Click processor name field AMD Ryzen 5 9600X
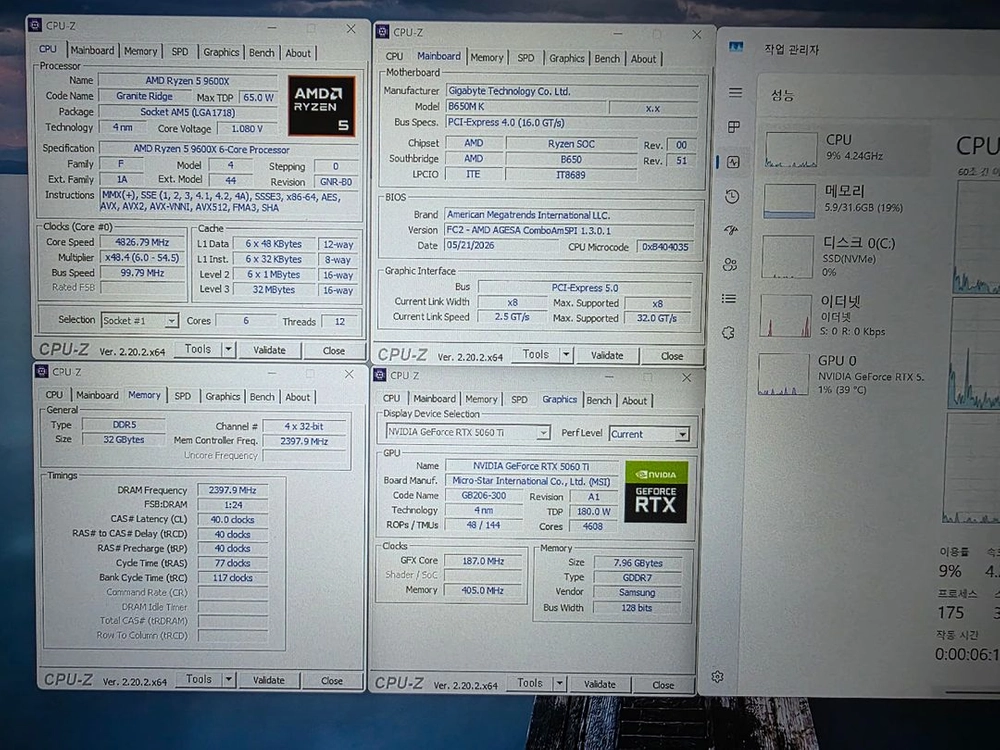Image resolution: width=1000 pixels, height=750 pixels. (x=188, y=81)
